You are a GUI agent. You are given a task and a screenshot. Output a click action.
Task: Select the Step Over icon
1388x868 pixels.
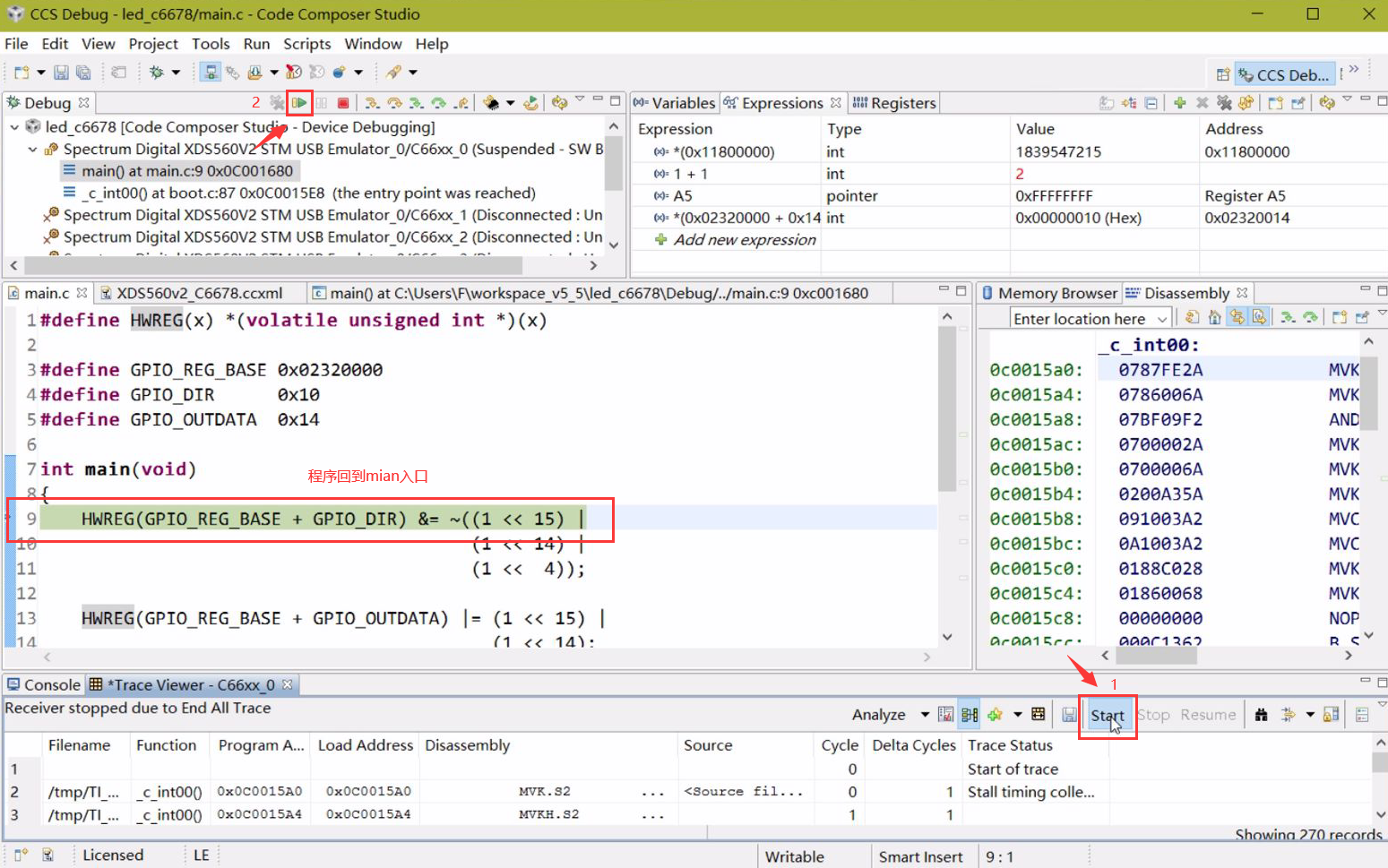pos(395,103)
